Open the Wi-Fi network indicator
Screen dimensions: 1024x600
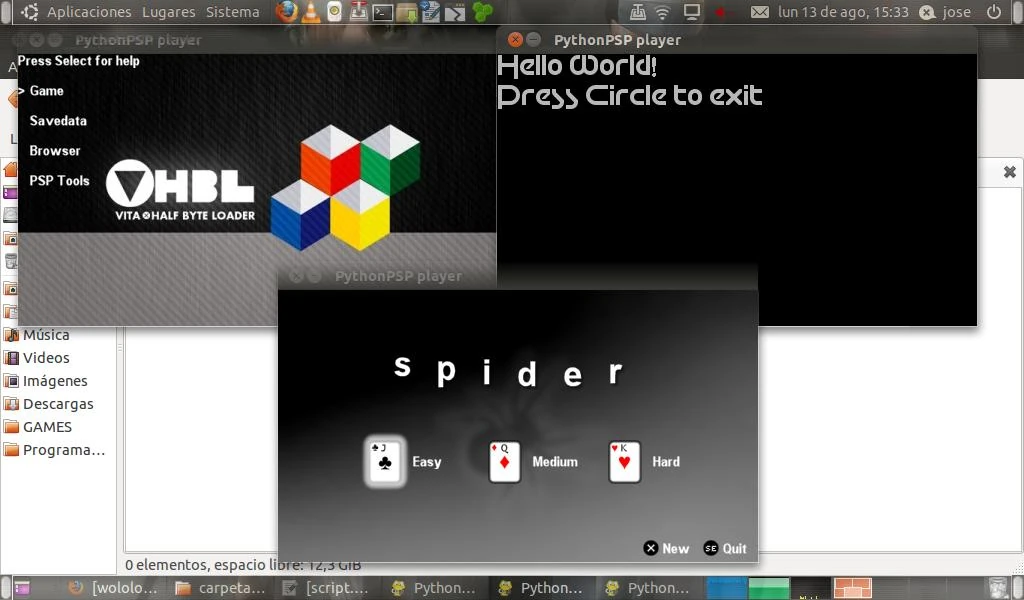click(x=662, y=12)
